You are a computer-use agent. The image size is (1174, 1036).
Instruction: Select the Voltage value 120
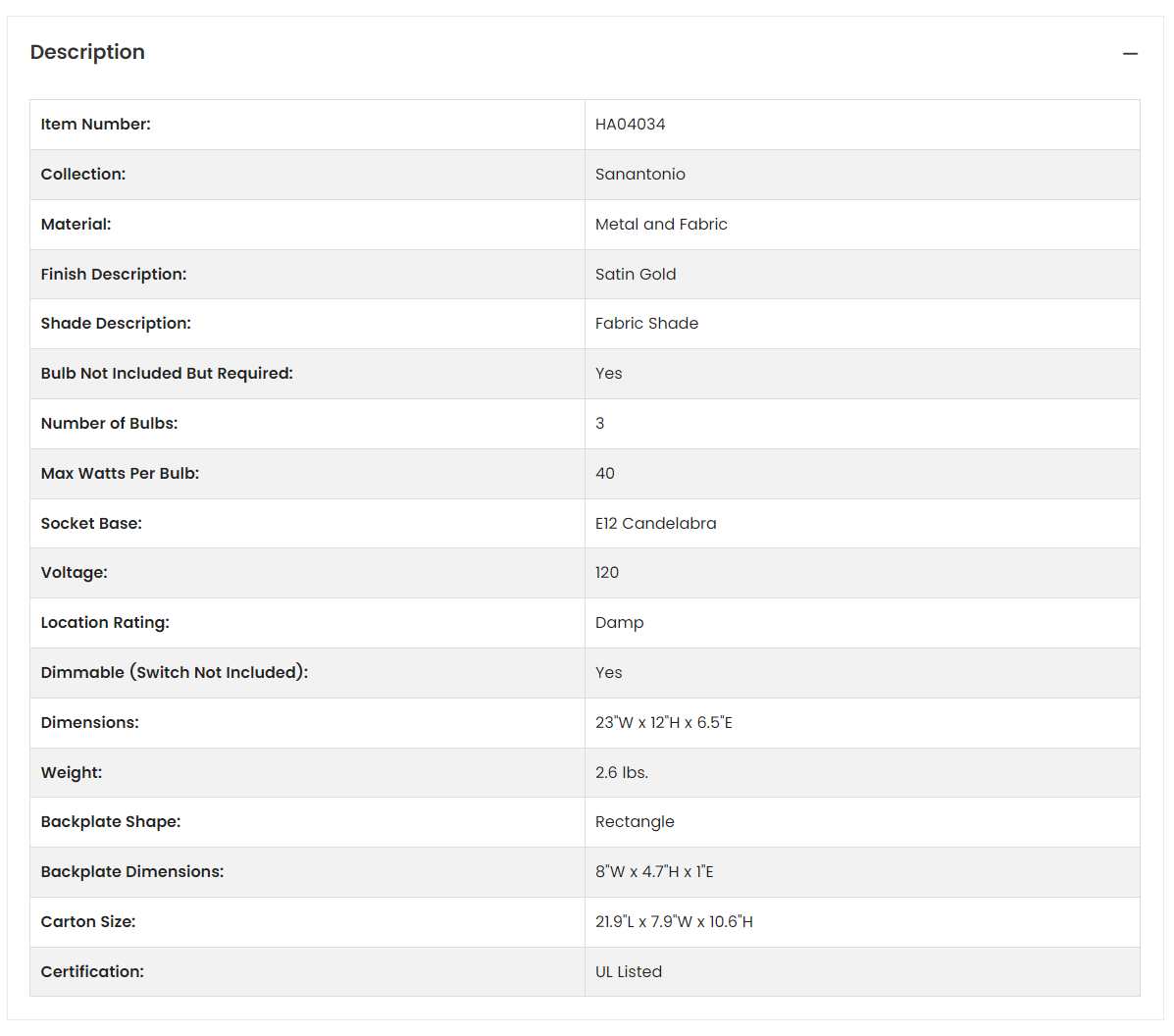pos(607,572)
